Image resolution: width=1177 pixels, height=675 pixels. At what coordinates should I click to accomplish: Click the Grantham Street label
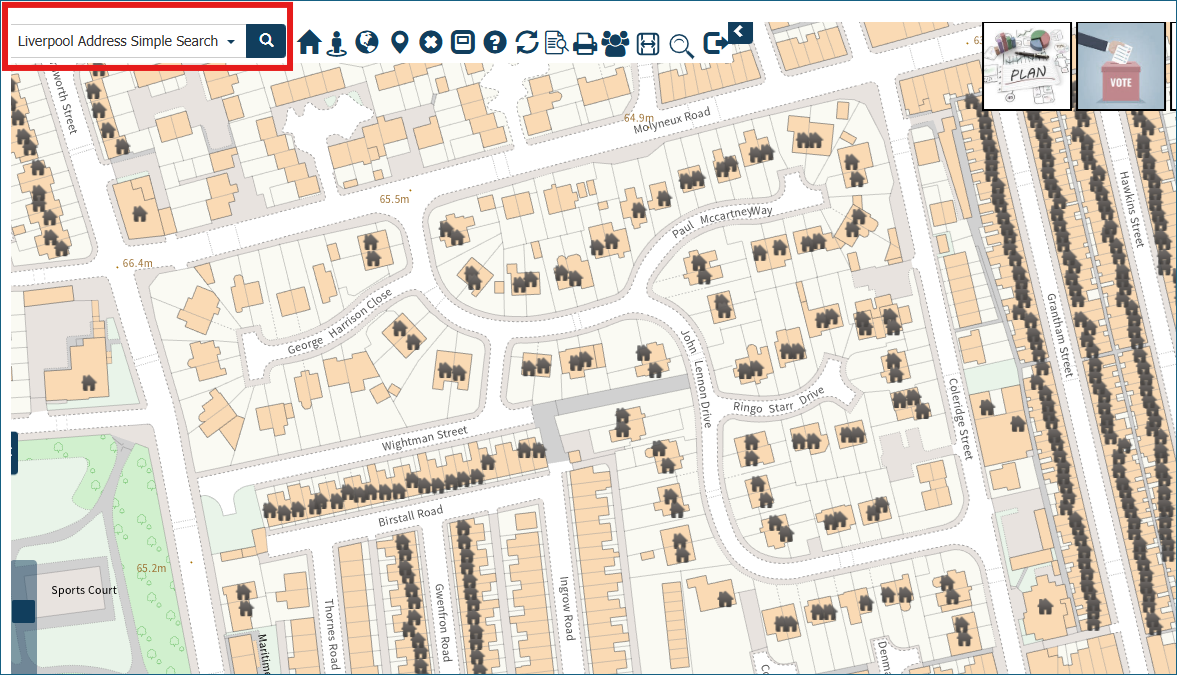click(1060, 334)
